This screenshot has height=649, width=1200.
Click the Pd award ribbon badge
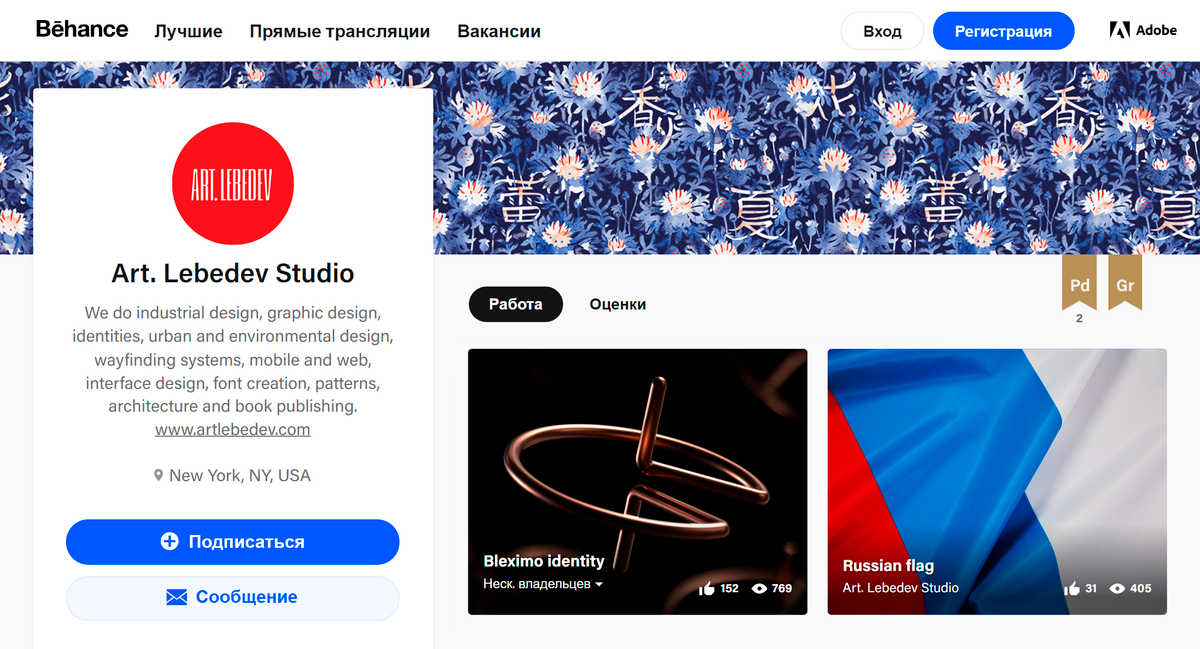pos(1080,284)
